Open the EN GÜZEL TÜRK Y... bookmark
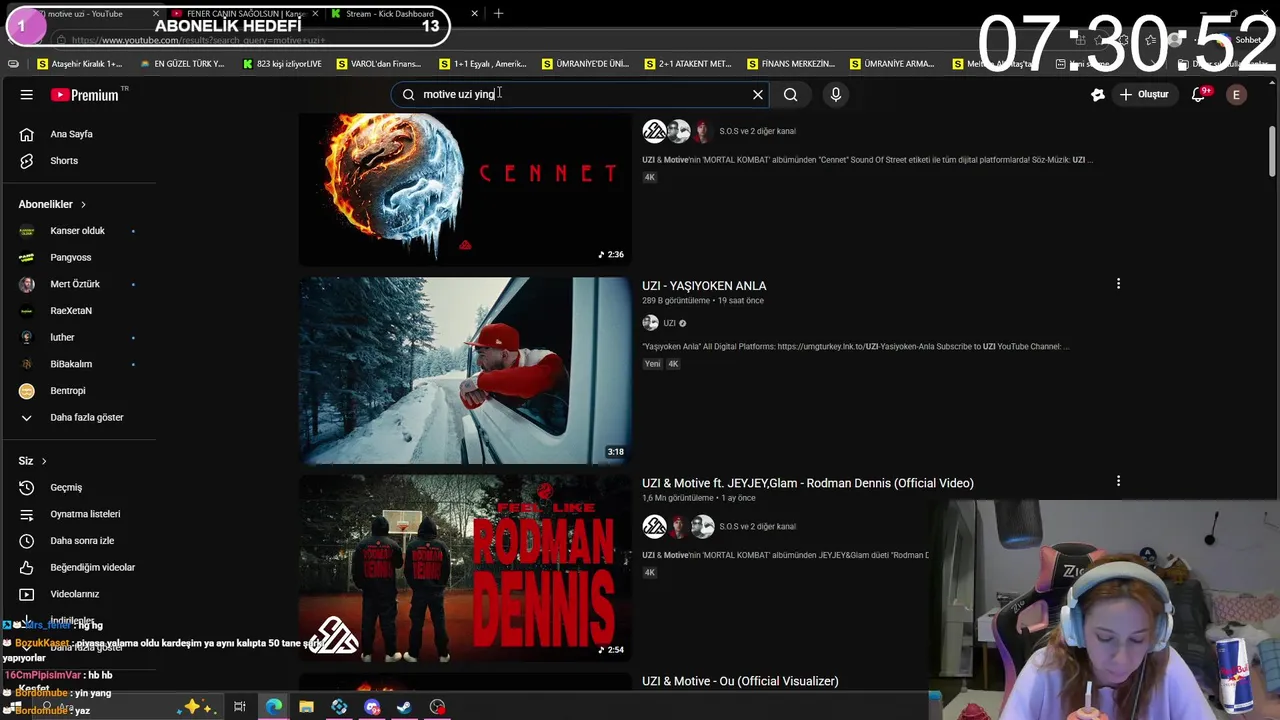This screenshot has width=1280, height=720. click(x=183, y=64)
